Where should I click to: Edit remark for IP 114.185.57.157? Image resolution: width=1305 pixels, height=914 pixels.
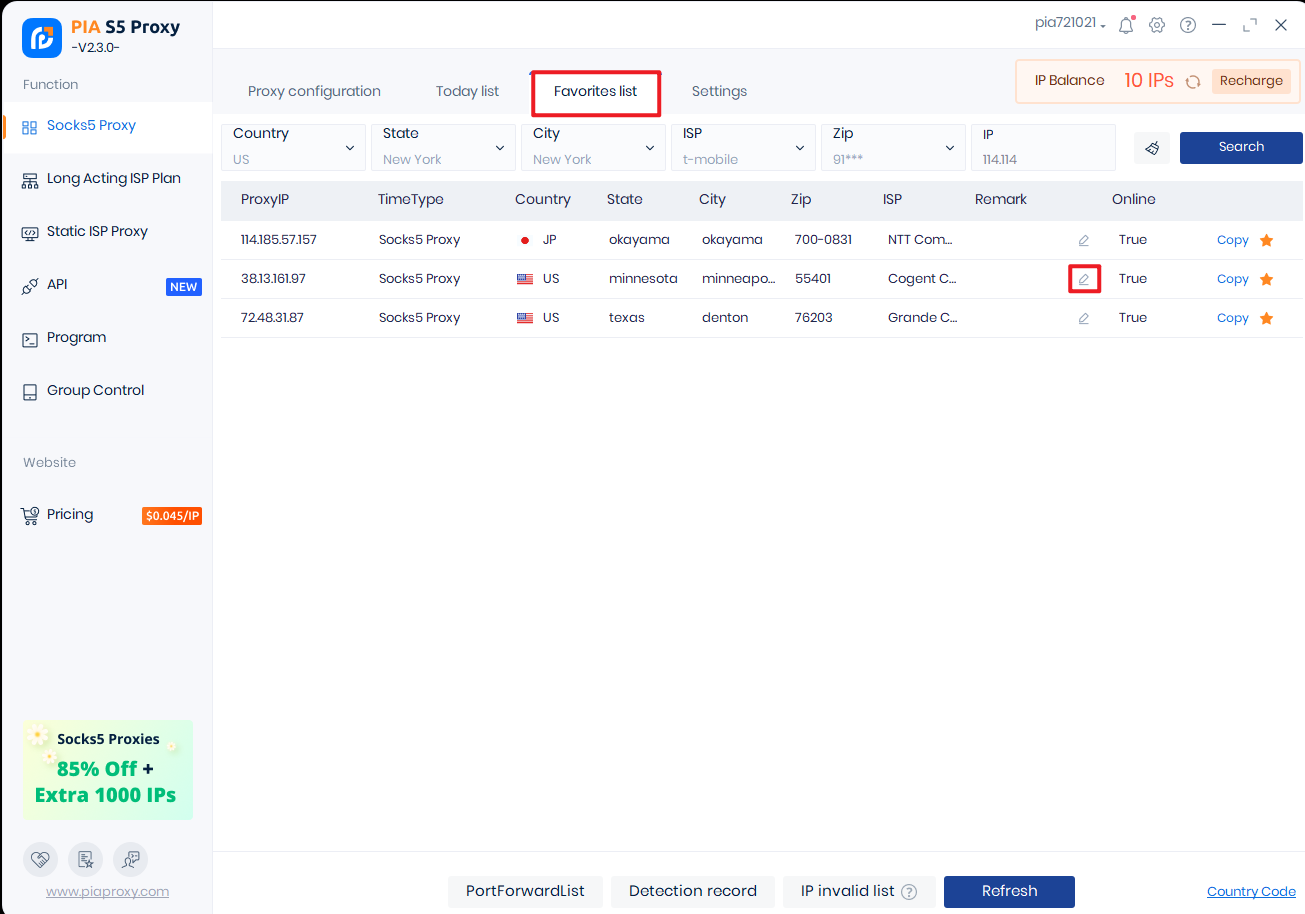pyautogui.click(x=1084, y=240)
